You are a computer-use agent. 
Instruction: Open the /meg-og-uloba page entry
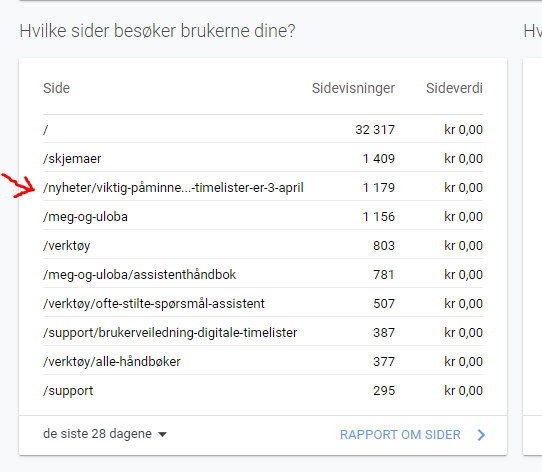point(85,217)
